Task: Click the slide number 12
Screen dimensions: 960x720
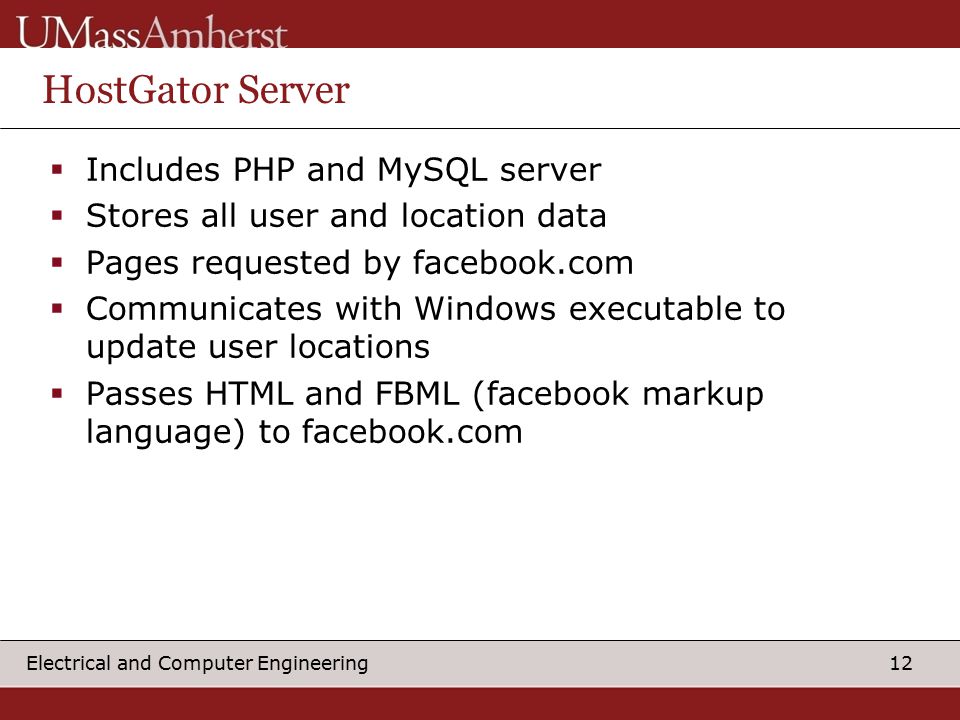Action: pos(901,663)
